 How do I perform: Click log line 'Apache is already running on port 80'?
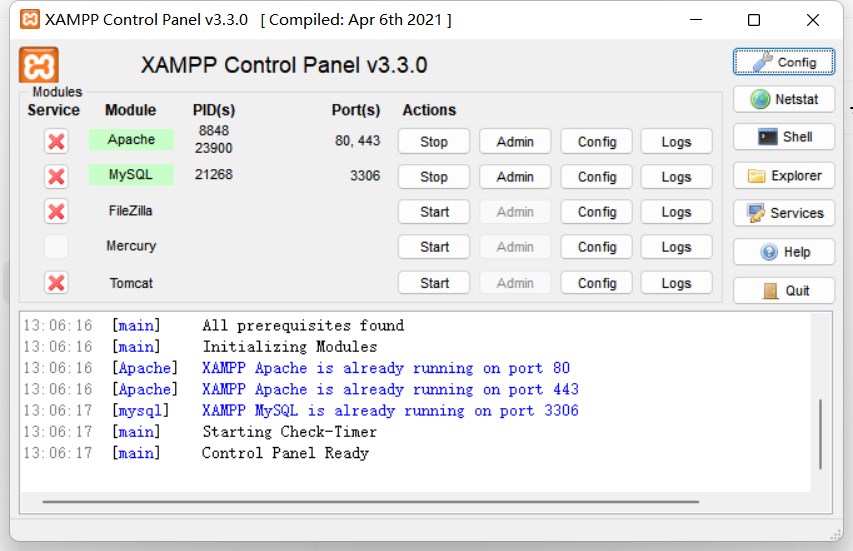point(386,368)
